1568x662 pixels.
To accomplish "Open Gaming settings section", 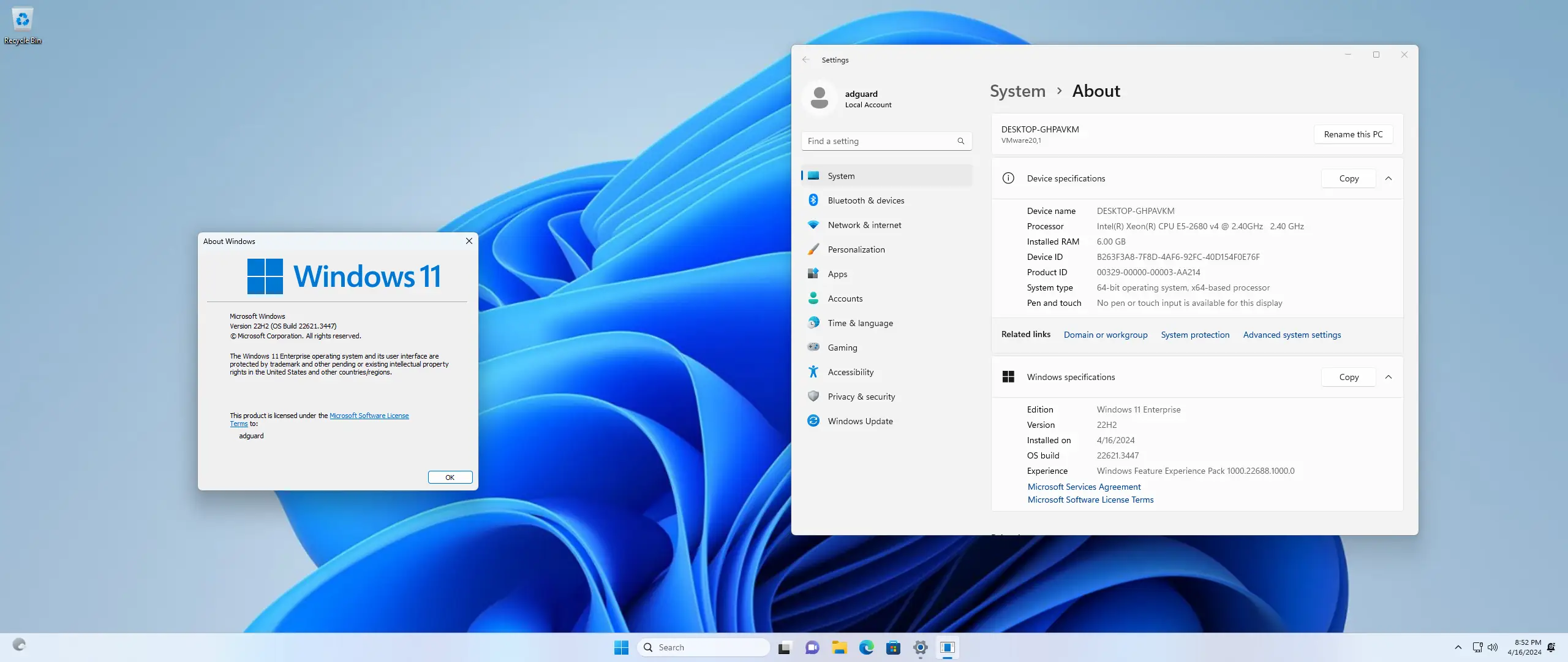I will pos(842,348).
